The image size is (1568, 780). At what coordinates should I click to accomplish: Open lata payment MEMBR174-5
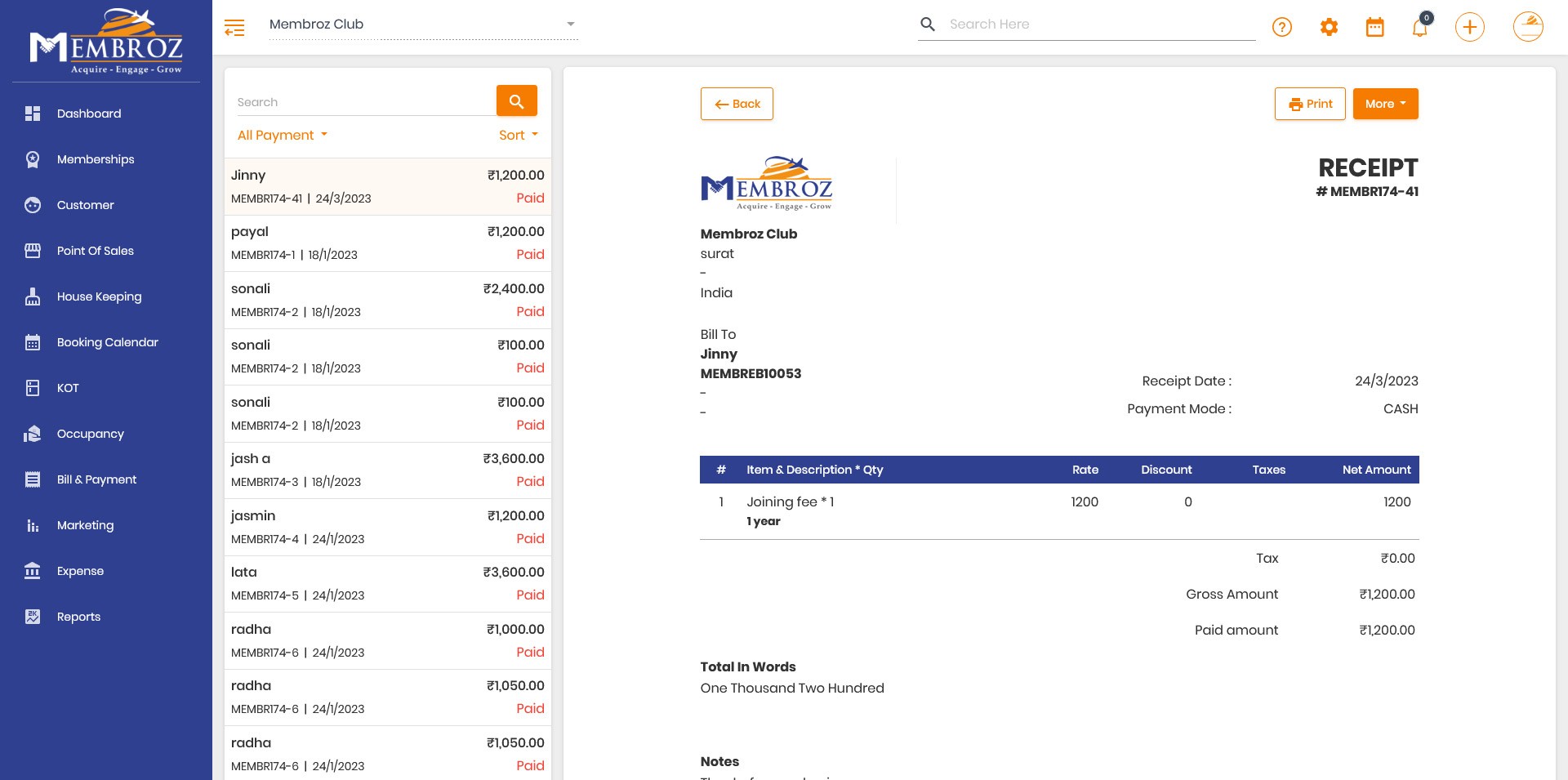pyautogui.click(x=388, y=584)
